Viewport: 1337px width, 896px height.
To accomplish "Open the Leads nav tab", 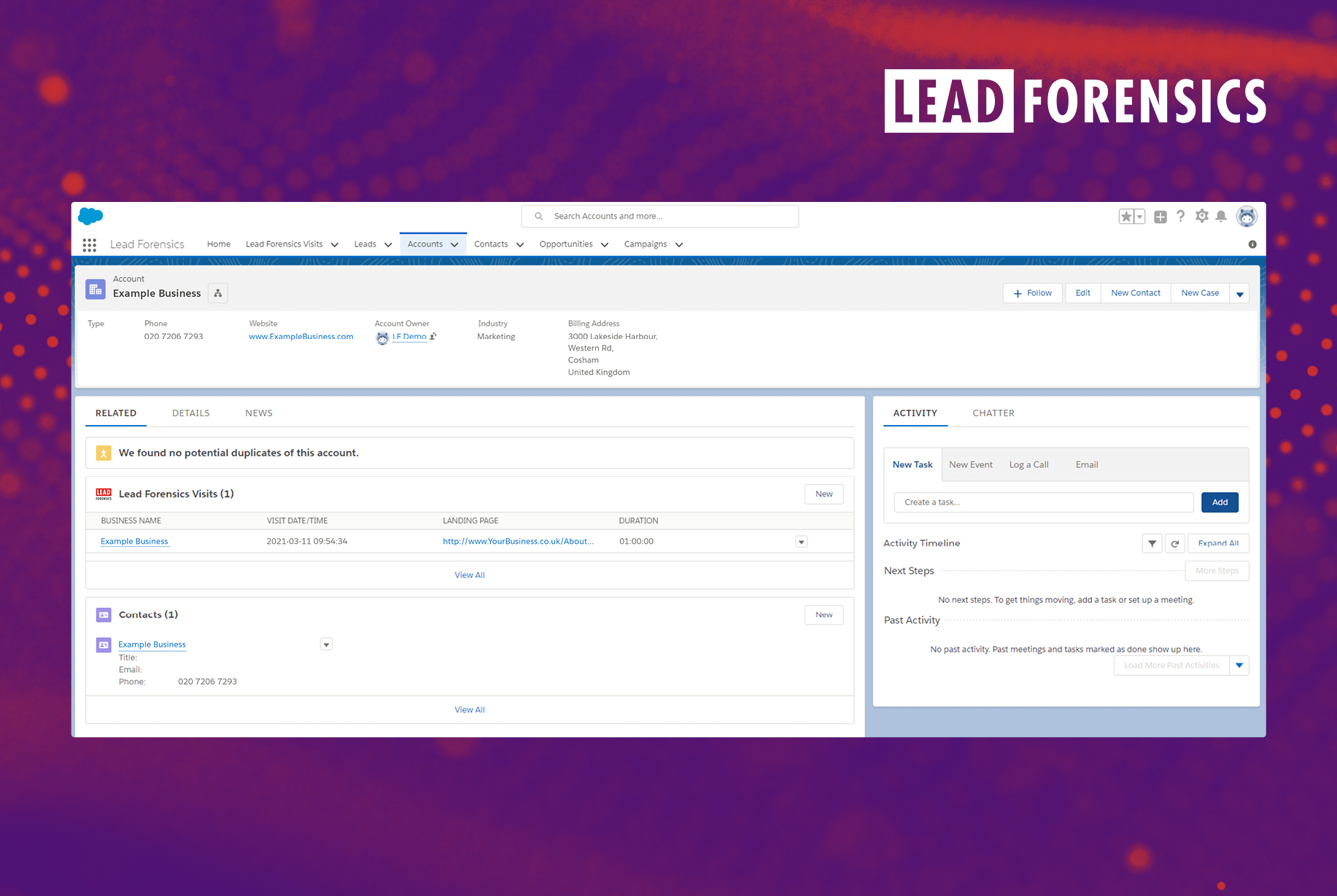I will click(x=365, y=244).
